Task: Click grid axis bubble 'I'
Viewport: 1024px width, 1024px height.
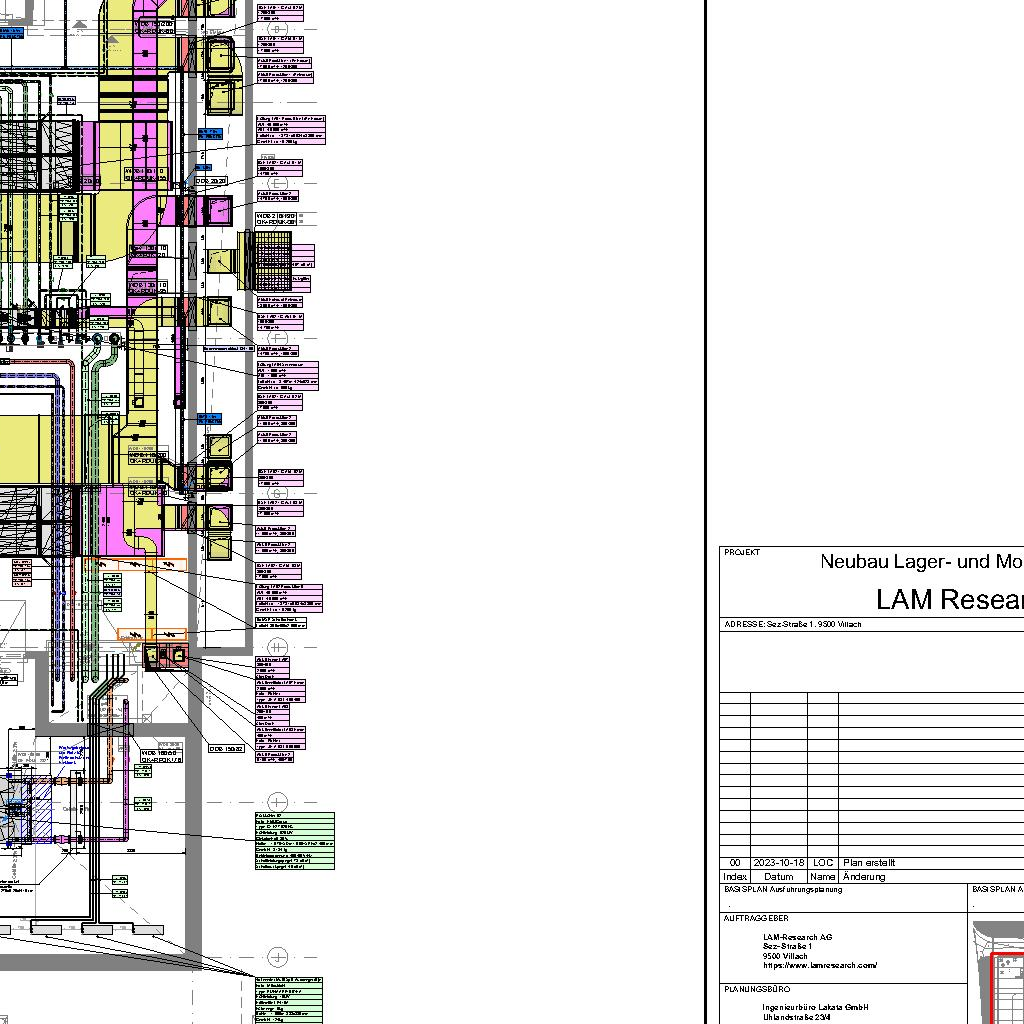Action: point(278,802)
